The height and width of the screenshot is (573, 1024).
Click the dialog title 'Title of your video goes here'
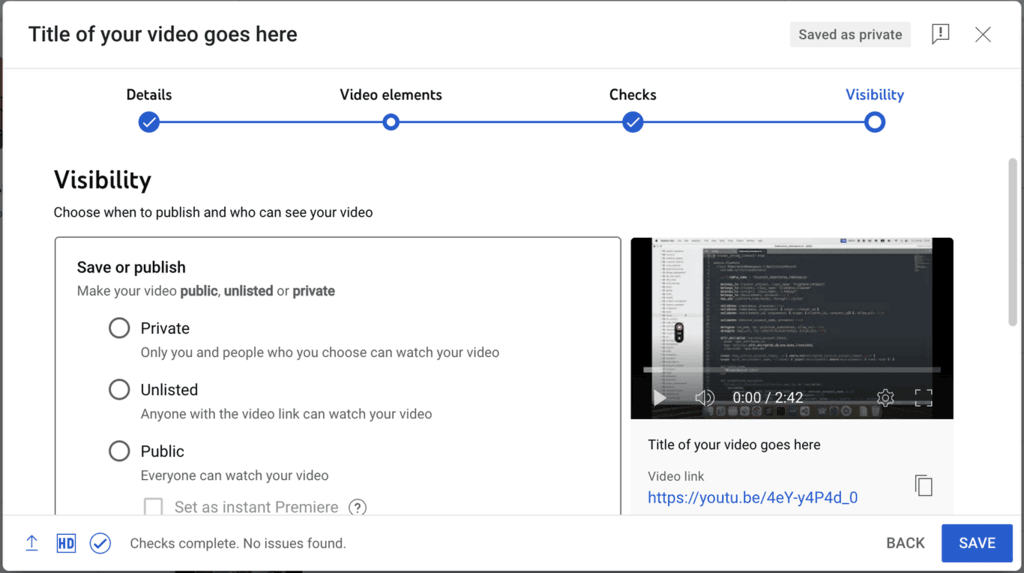pos(163,34)
